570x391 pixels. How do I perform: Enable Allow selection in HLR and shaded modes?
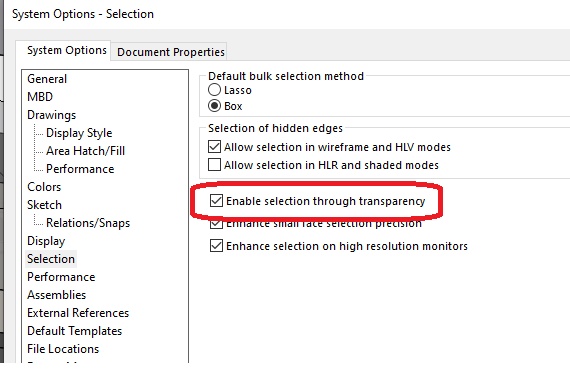pyautogui.click(x=214, y=165)
